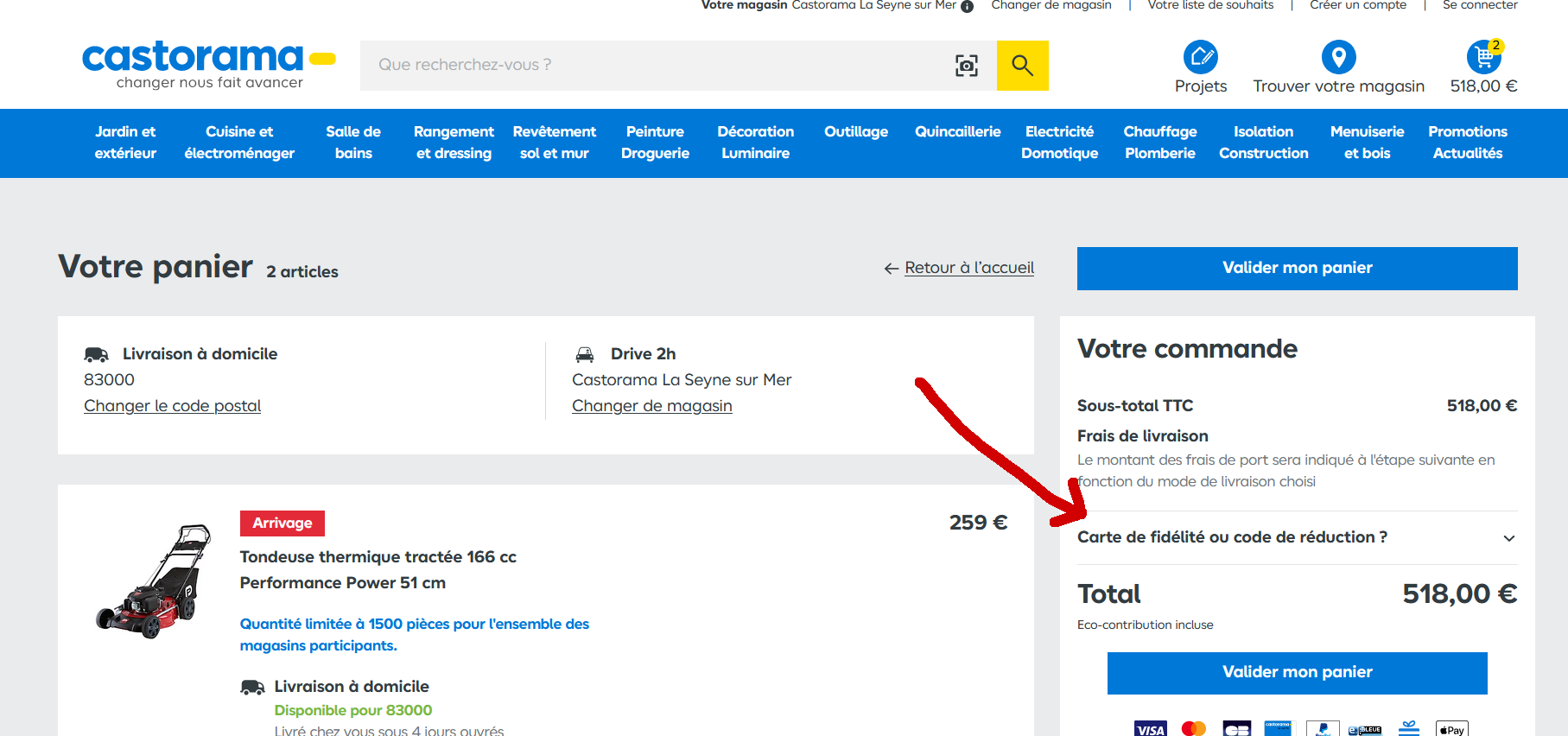The height and width of the screenshot is (736, 1568).
Task: Click the store info icon beside La Seyne sur Mer
Action: tap(968, 6)
